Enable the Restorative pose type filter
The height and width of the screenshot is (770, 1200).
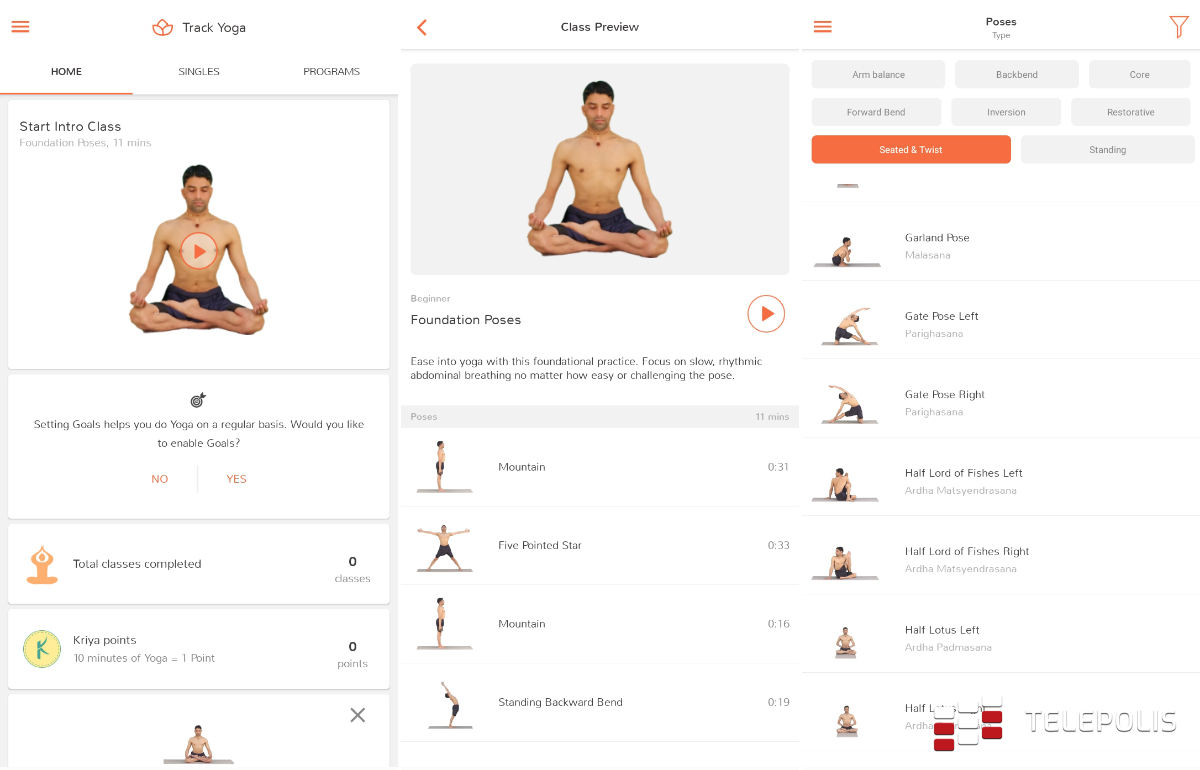1131,112
